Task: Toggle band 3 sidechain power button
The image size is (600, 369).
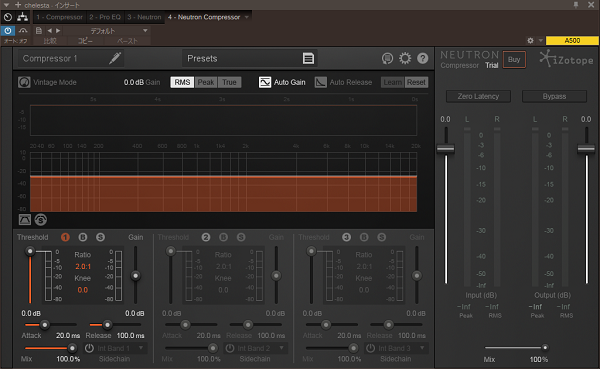Action: [370, 348]
